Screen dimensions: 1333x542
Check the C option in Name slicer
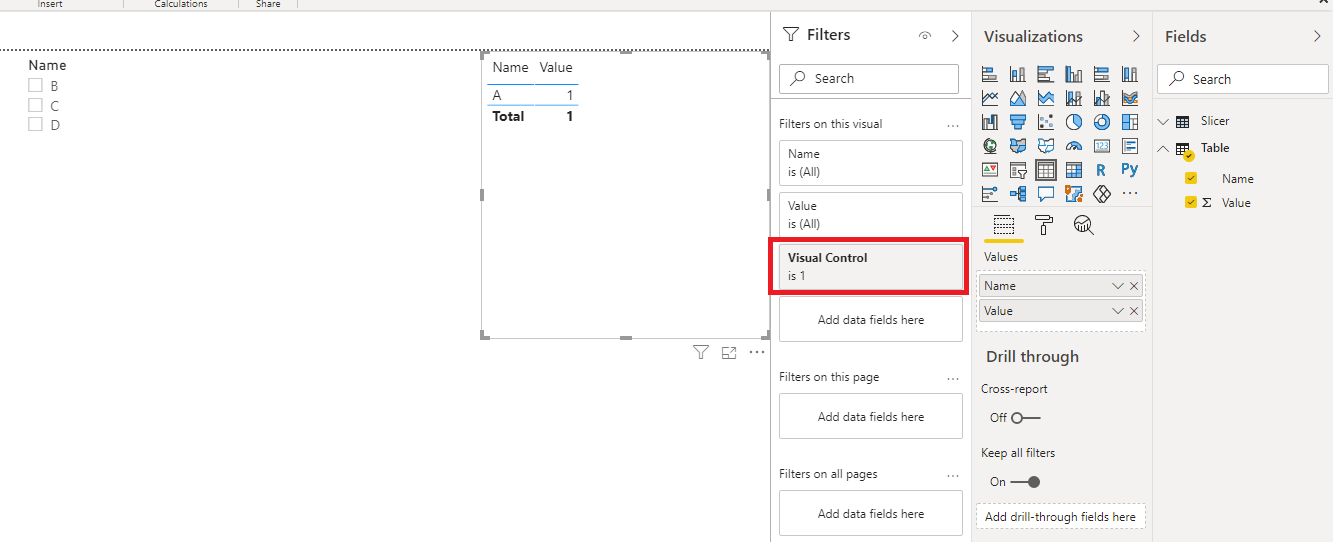[x=35, y=105]
